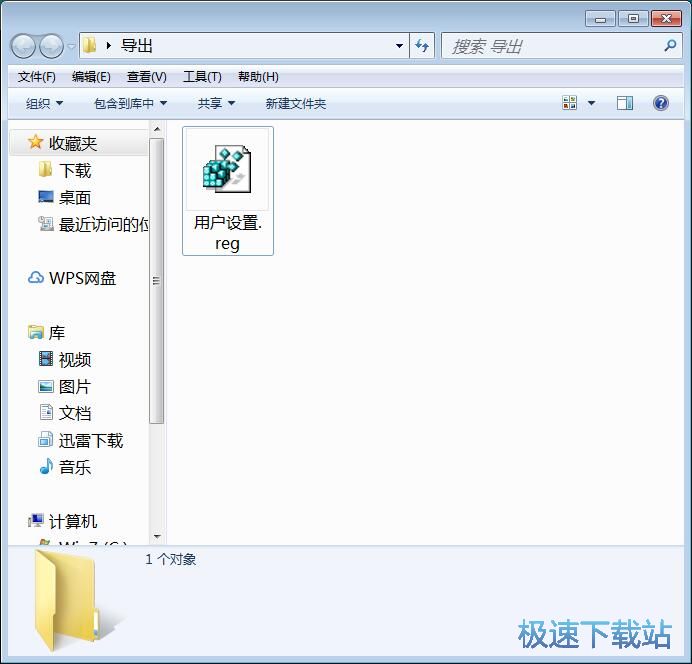Open the 共享 dropdown
This screenshot has width=692, height=664.
[x=216, y=104]
